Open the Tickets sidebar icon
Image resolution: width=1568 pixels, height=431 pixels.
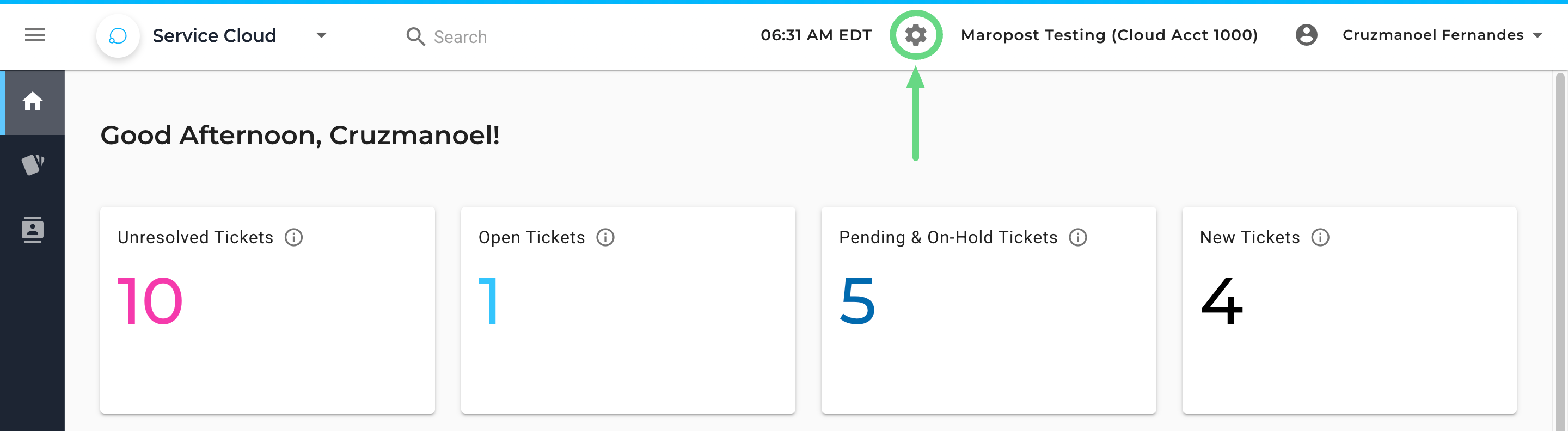33,164
